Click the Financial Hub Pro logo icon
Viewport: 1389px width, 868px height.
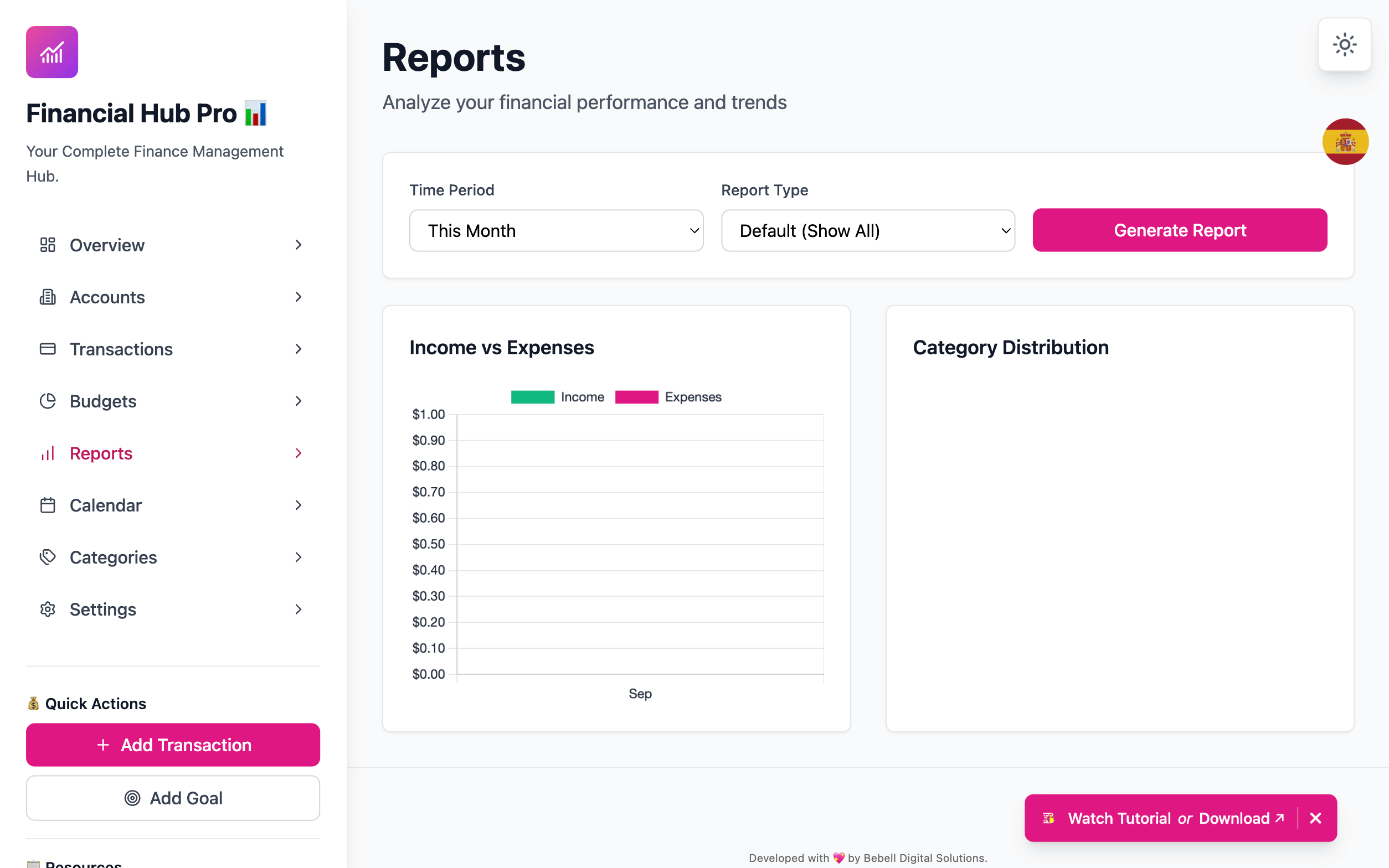click(x=52, y=52)
